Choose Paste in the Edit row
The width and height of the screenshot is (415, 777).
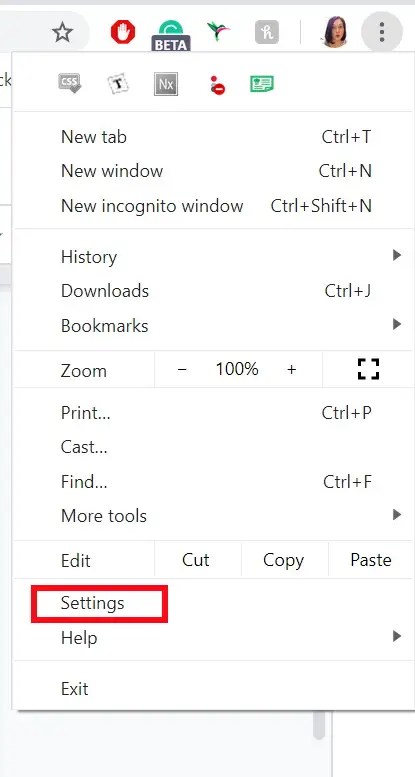pyautogui.click(x=371, y=560)
